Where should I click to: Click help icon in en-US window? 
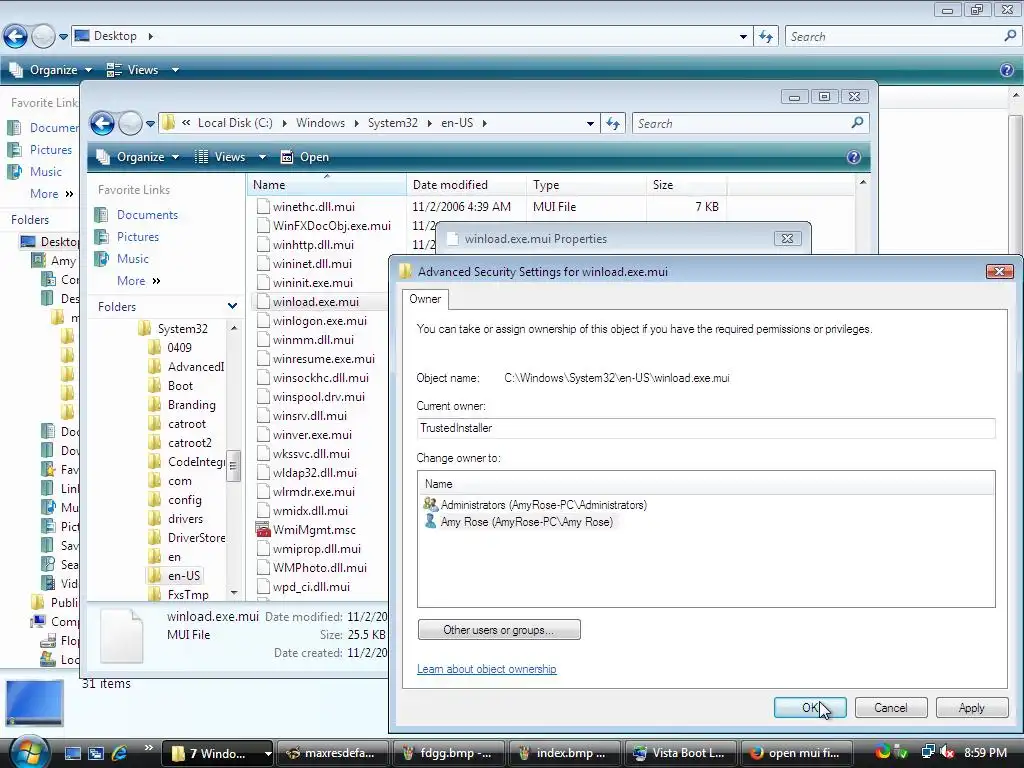(854, 157)
